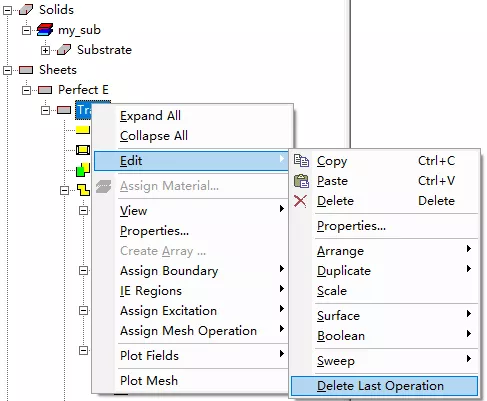Click the Solids folder icon
This screenshot has height=401, width=487.
26,10
